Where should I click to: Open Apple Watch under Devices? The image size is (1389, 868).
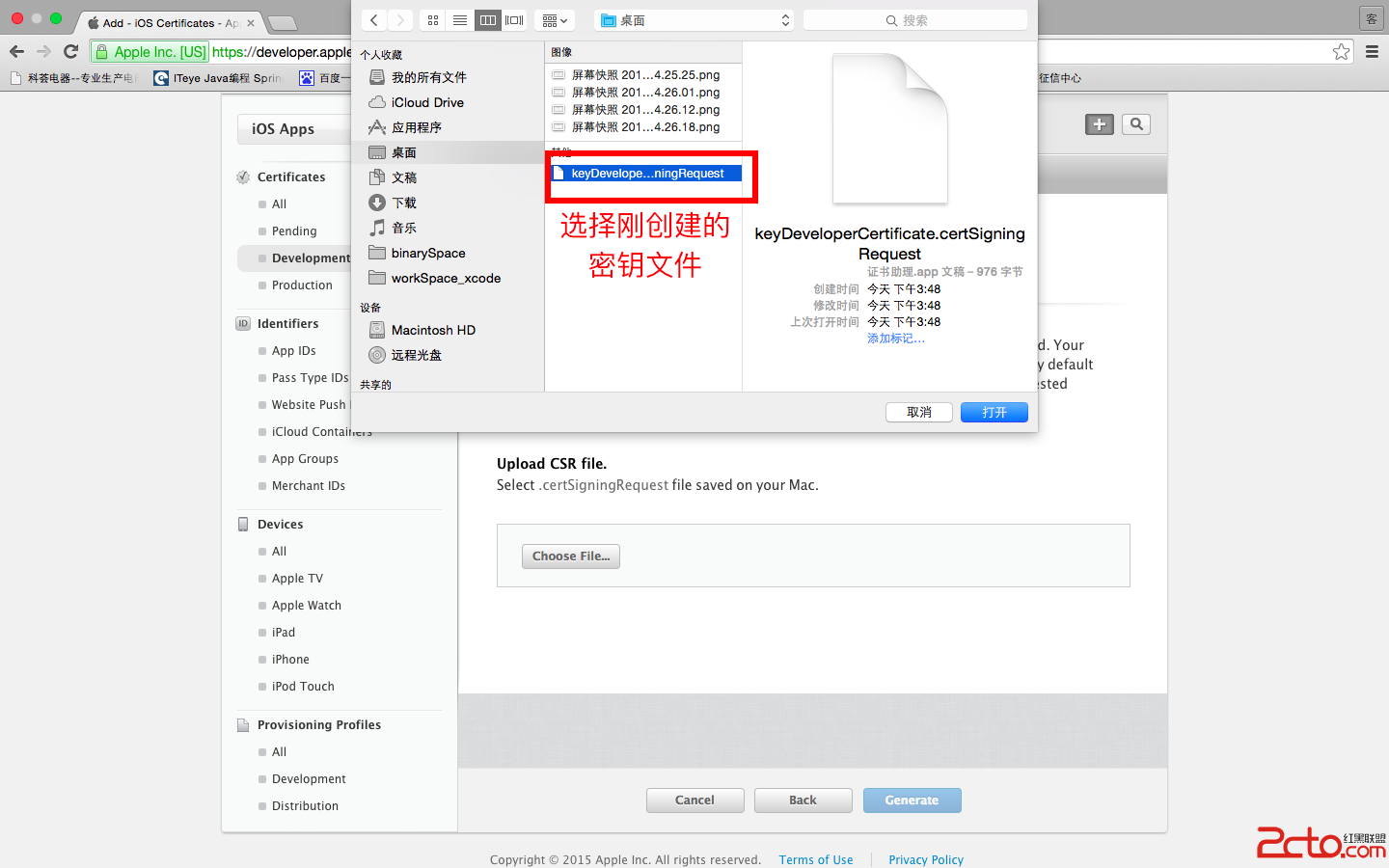pyautogui.click(x=307, y=606)
